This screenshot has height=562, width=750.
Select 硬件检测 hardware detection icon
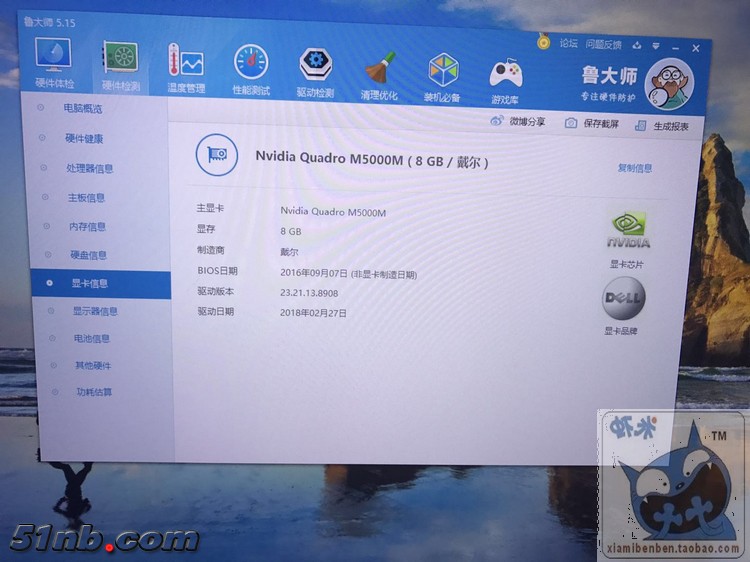click(x=121, y=66)
